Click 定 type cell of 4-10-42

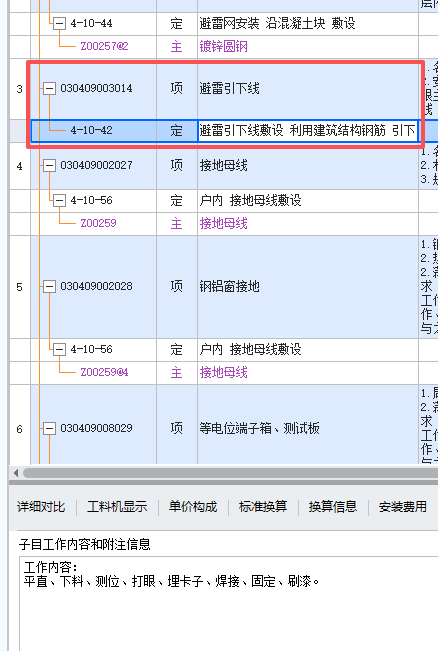pyautogui.click(x=176, y=130)
